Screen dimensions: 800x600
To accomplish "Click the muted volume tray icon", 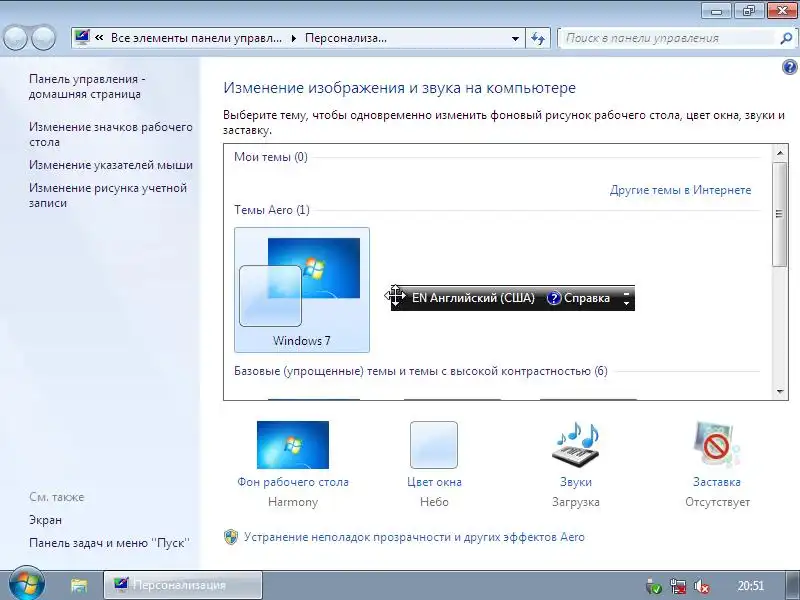I will 703,586.
